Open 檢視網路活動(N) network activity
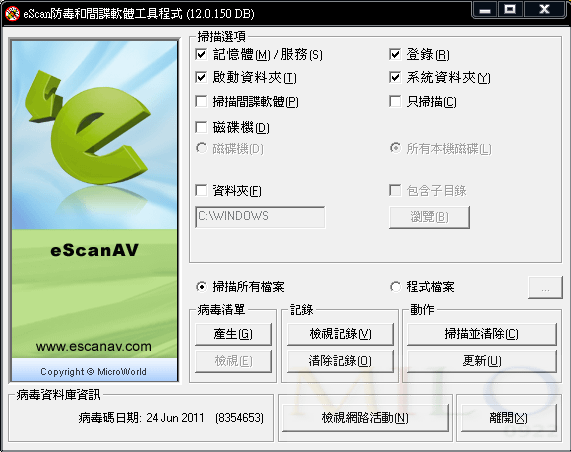The height and width of the screenshot is (452, 571). pos(365,418)
